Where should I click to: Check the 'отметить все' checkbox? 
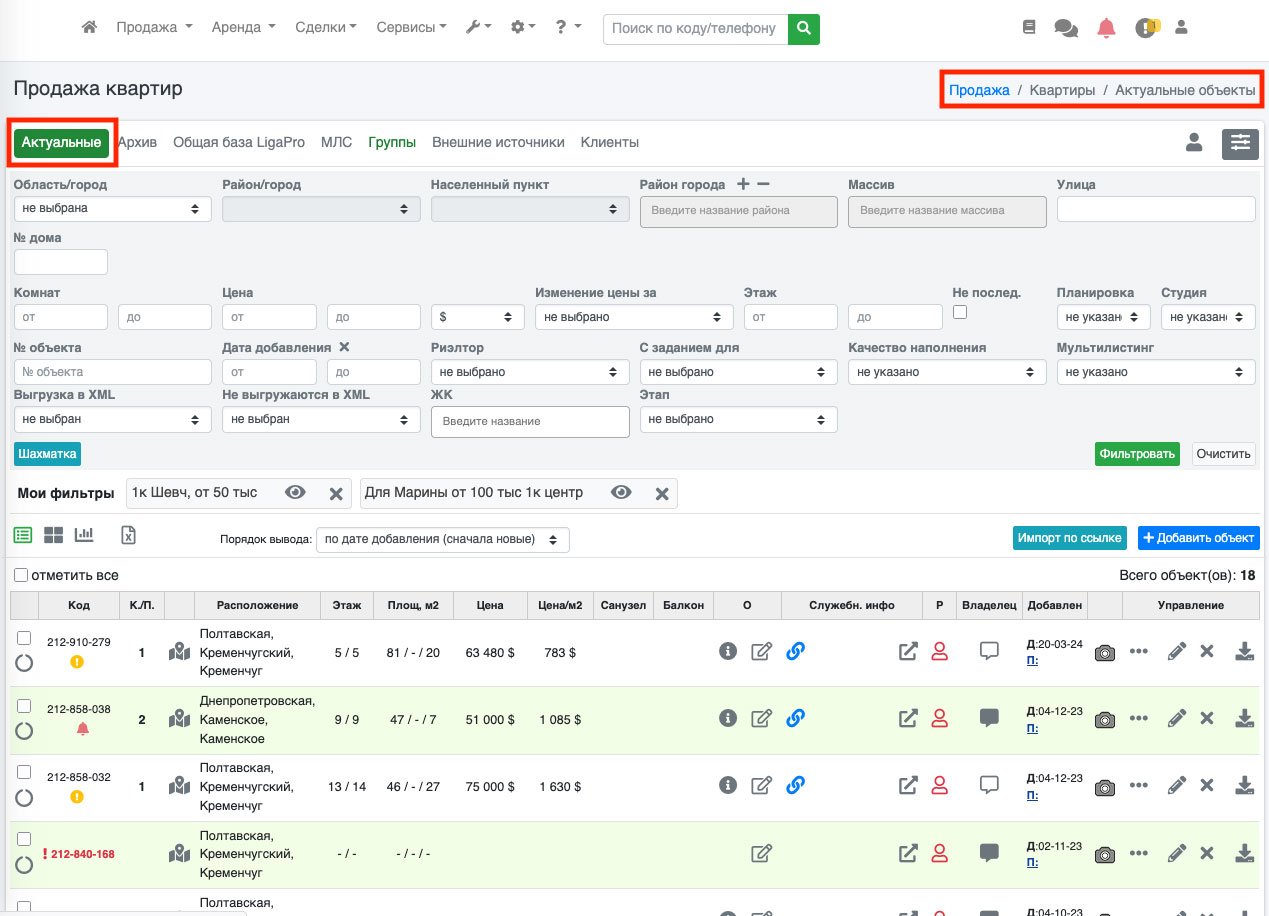point(21,576)
